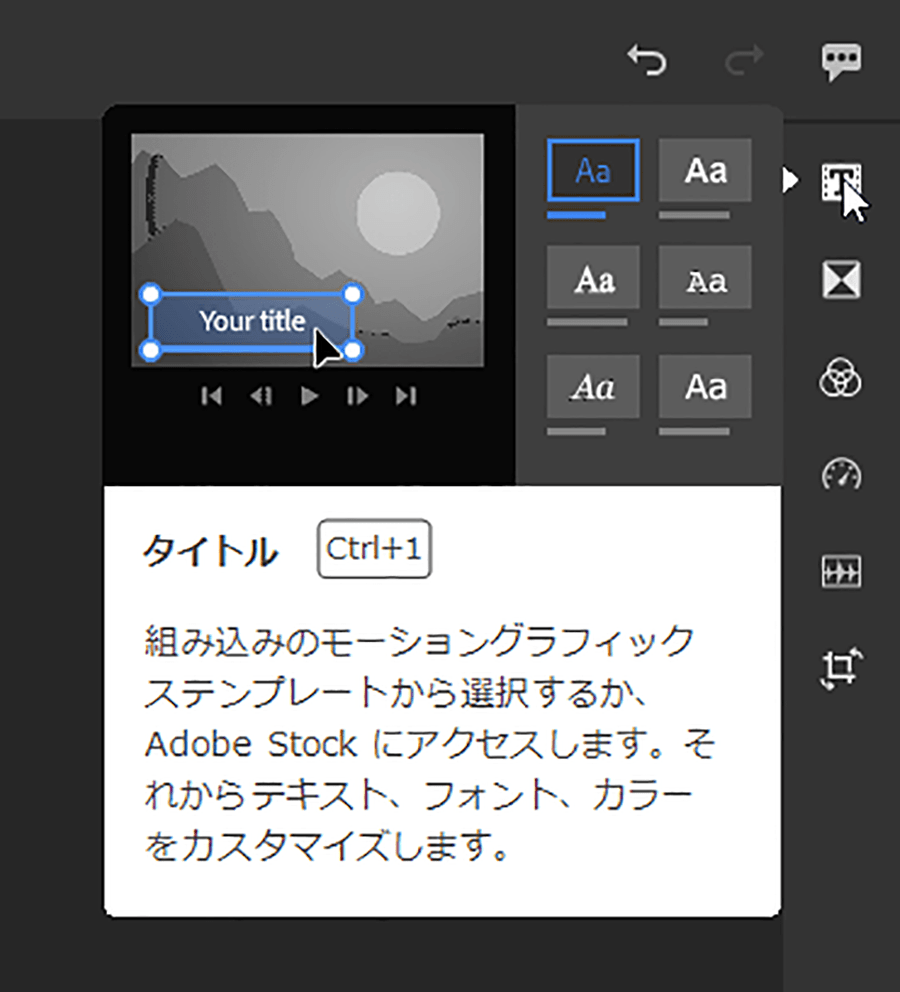Click the triangle arrow beside Titles icon
This screenshot has width=900, height=992.
[x=790, y=180]
